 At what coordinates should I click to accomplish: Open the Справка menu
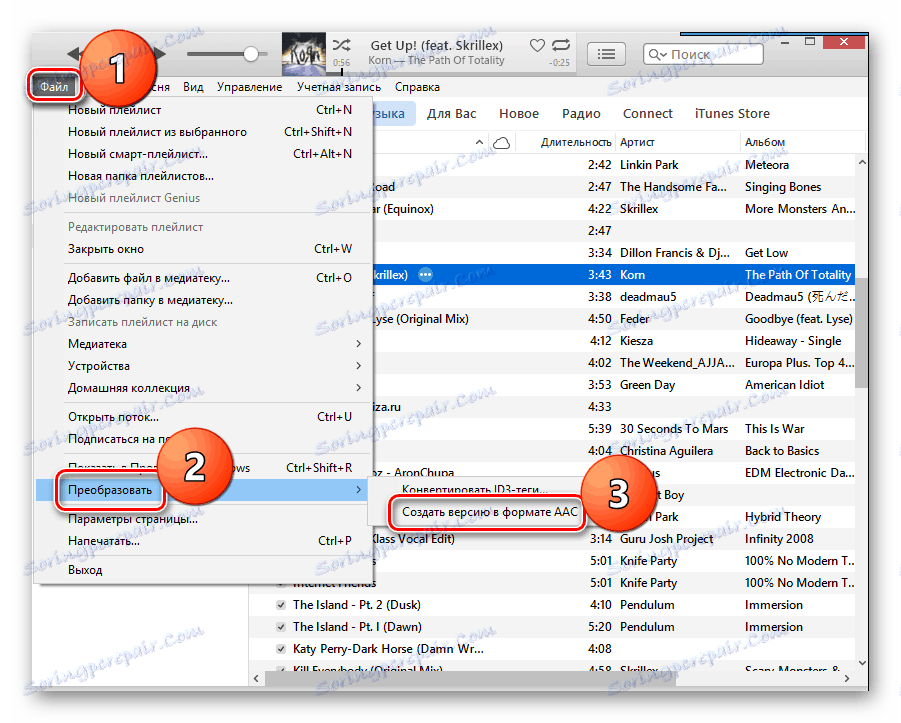[x=417, y=87]
